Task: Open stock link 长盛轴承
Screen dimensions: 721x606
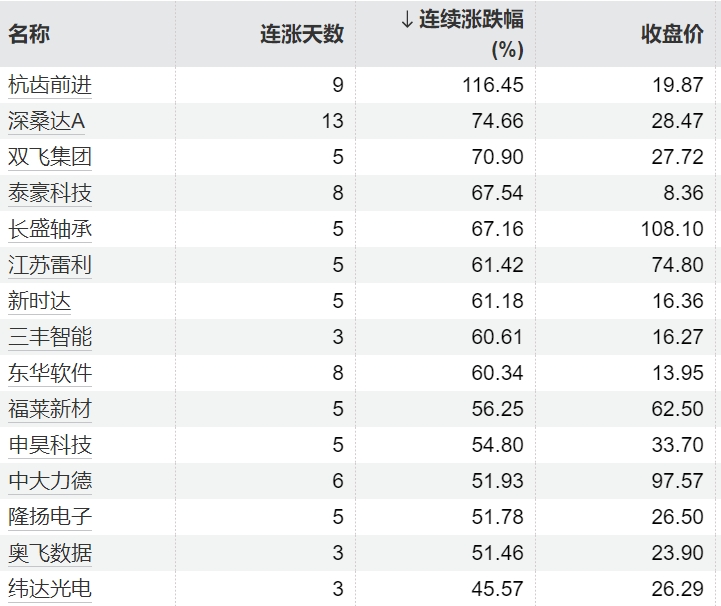Action: [50, 229]
